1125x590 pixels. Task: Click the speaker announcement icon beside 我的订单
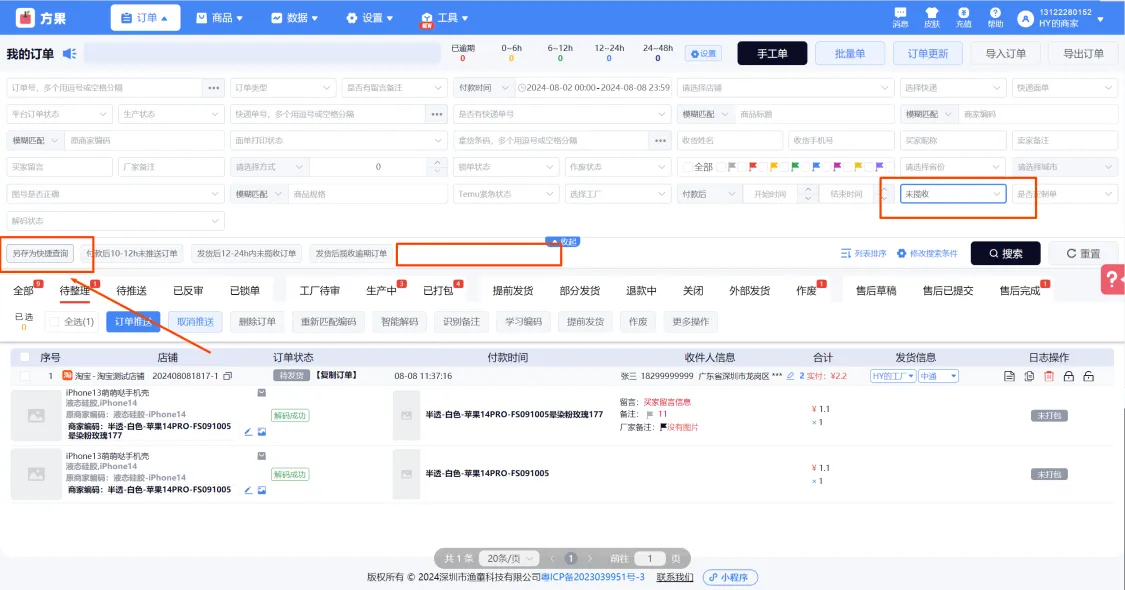70,54
